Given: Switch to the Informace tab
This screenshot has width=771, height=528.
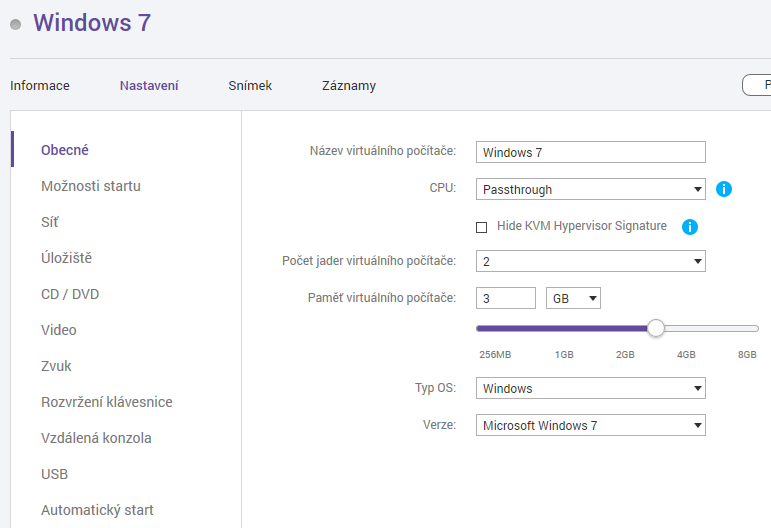Looking at the screenshot, I should coord(40,86).
